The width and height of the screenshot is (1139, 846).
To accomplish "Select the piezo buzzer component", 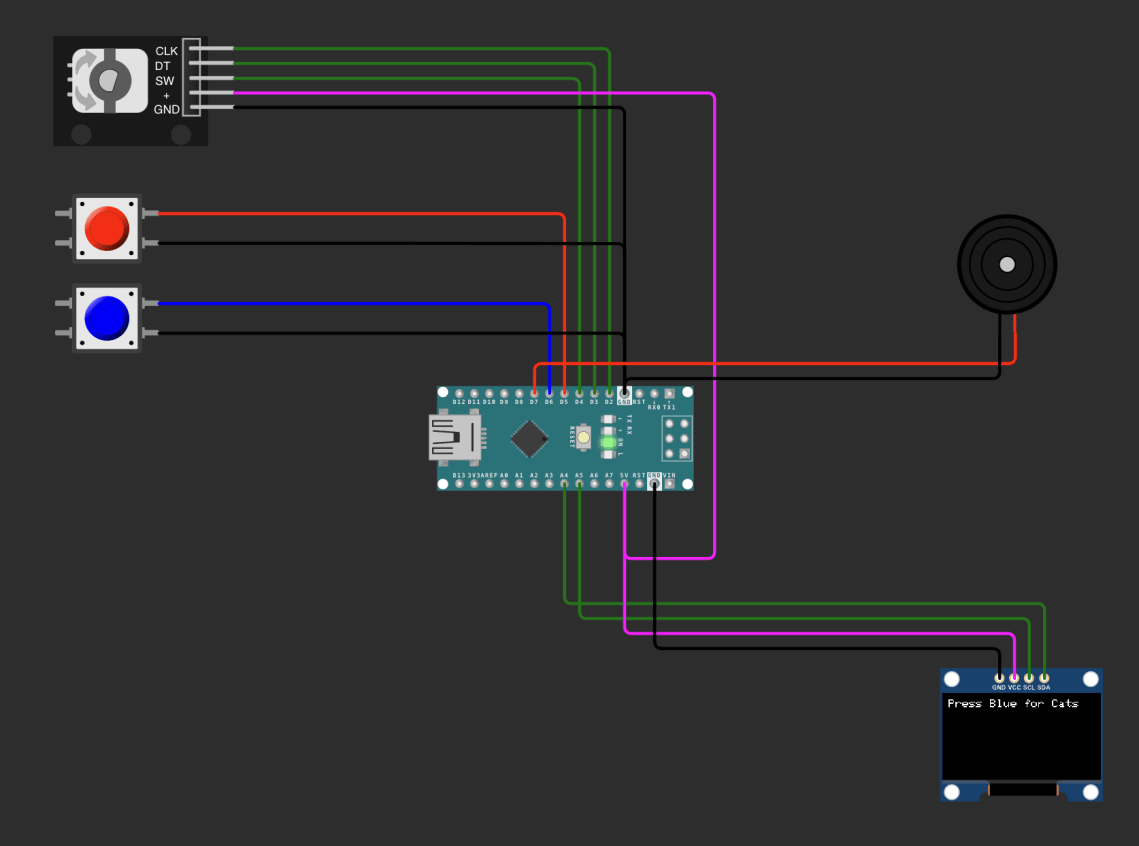I will click(1007, 264).
